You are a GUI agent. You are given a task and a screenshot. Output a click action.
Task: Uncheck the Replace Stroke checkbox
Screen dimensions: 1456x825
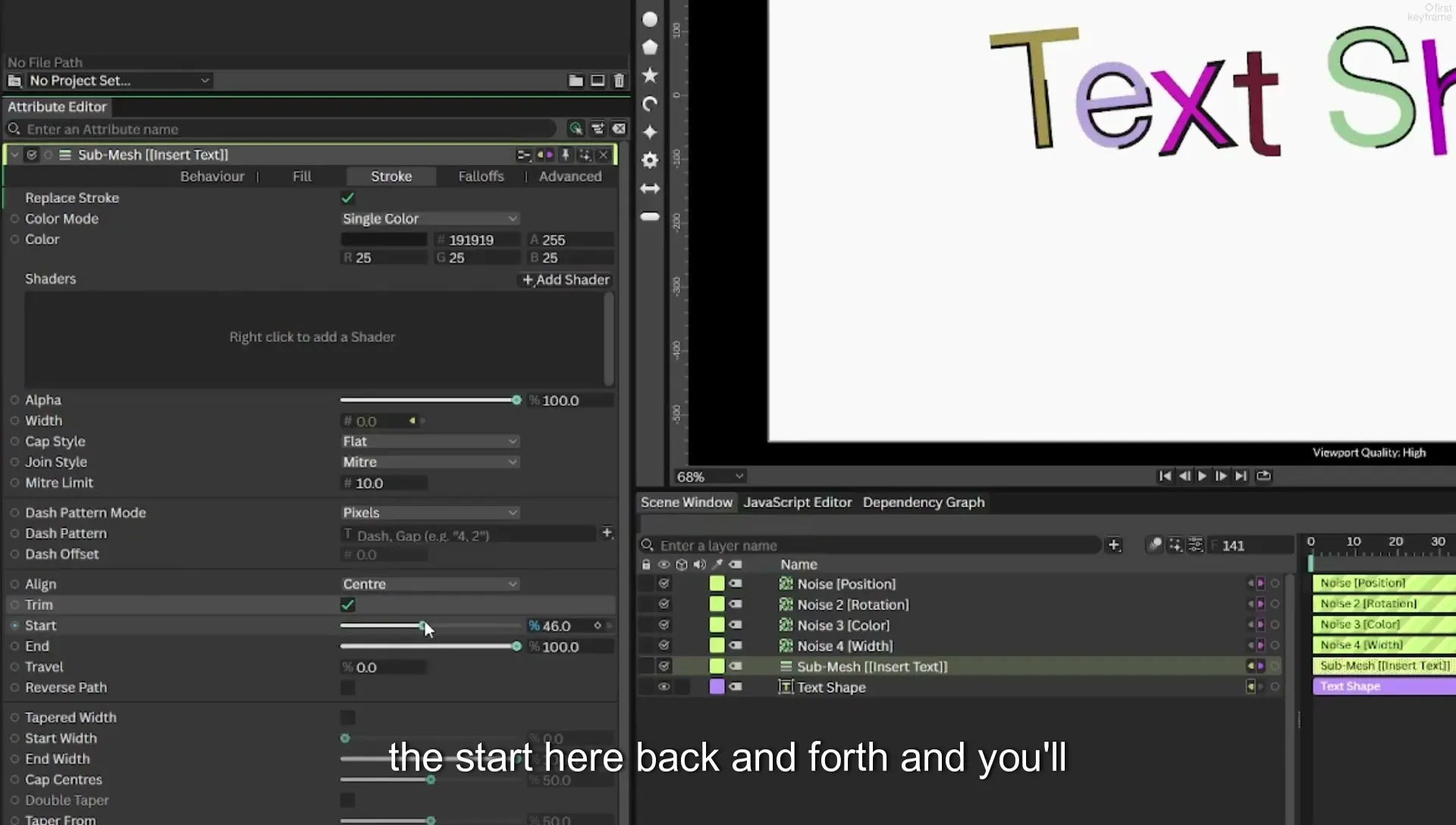[348, 198]
